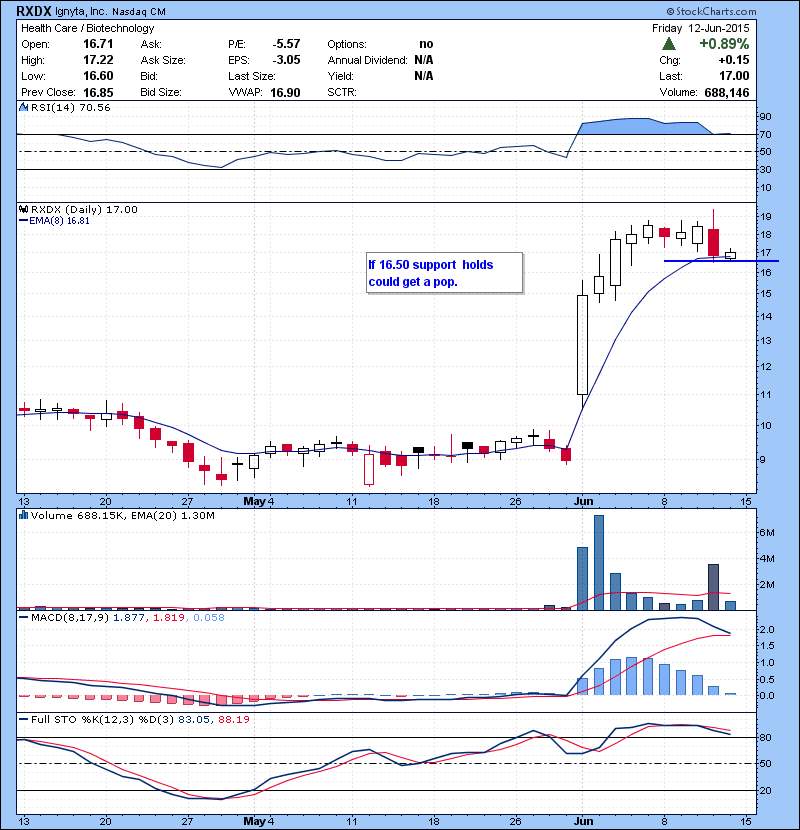Click the Last value 17.00
The height and width of the screenshot is (830, 800).
point(734,76)
